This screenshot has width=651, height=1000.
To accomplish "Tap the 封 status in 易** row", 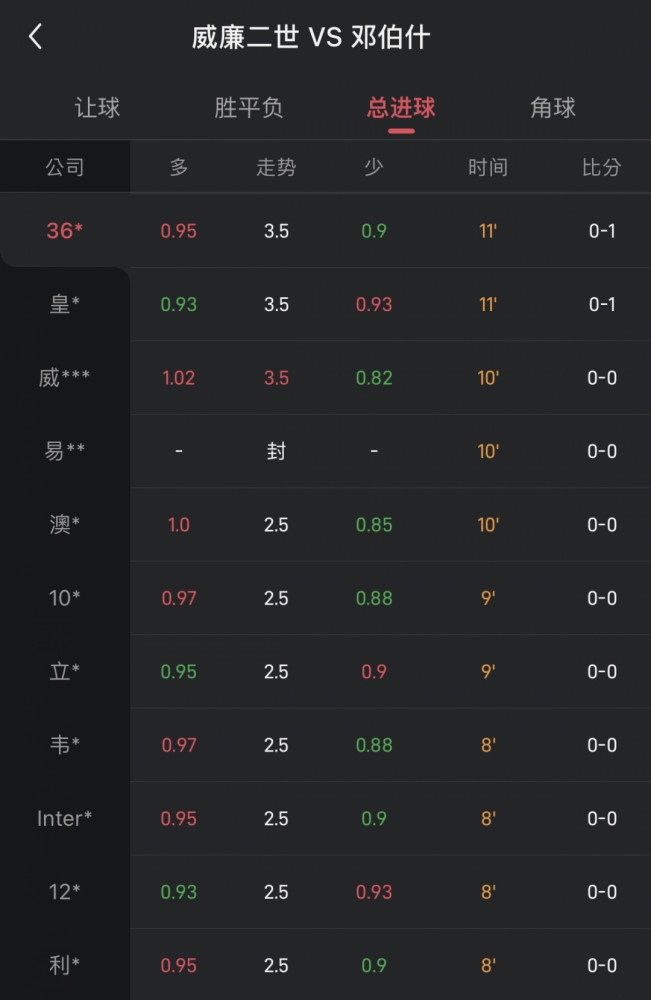I will tap(276, 451).
